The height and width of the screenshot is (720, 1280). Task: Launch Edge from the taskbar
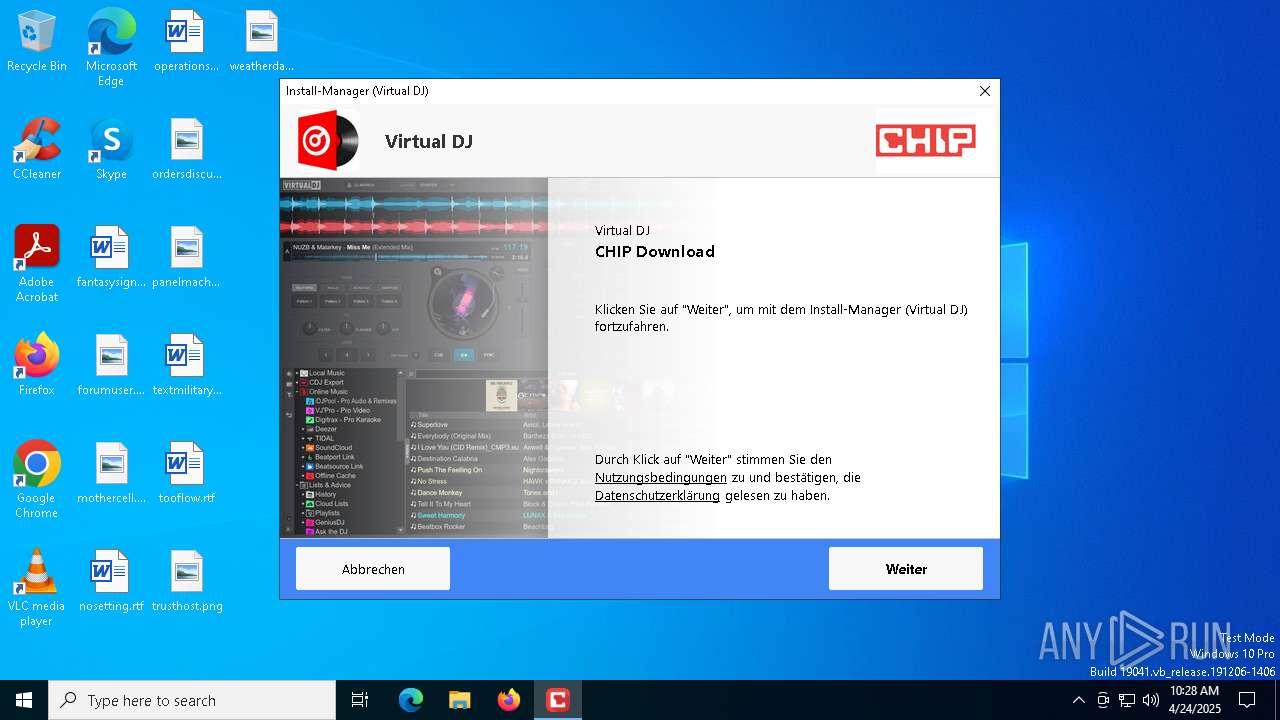point(411,700)
